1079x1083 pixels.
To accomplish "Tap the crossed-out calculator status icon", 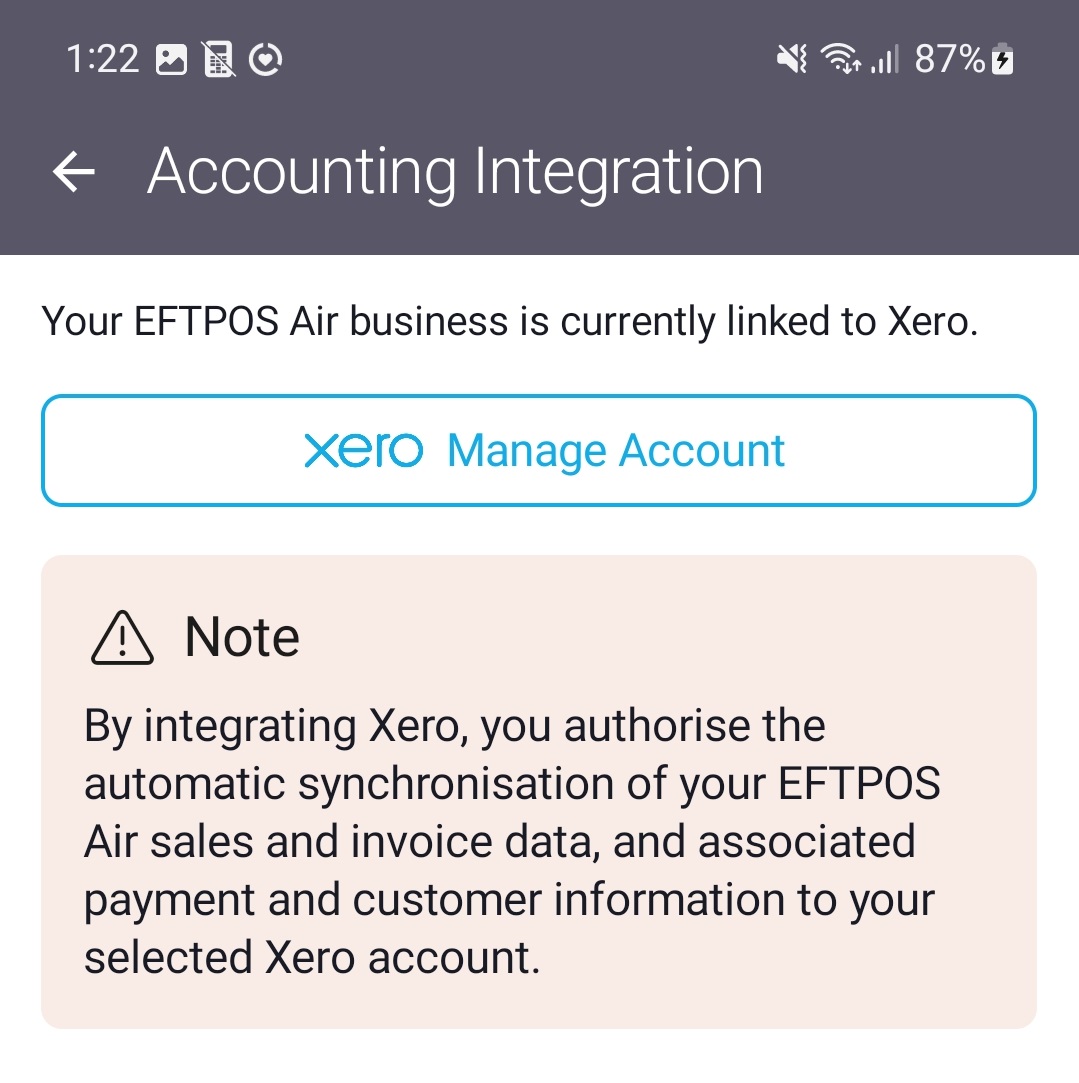I will tap(219, 61).
